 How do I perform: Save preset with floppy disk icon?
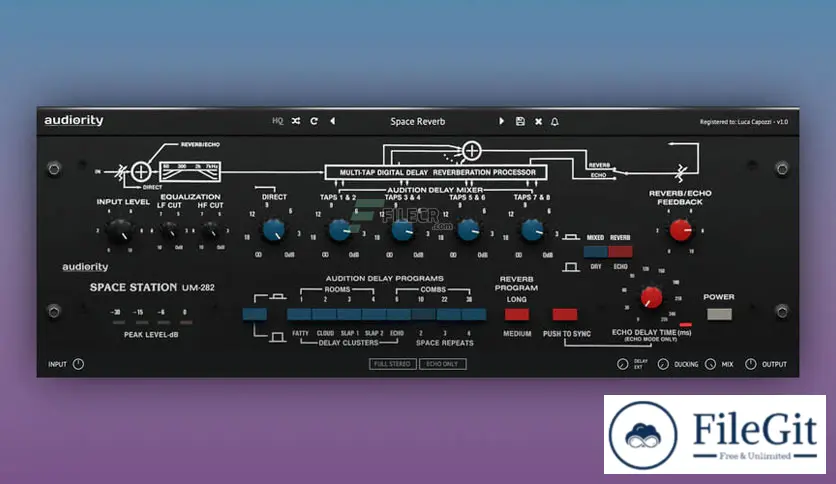(x=520, y=121)
